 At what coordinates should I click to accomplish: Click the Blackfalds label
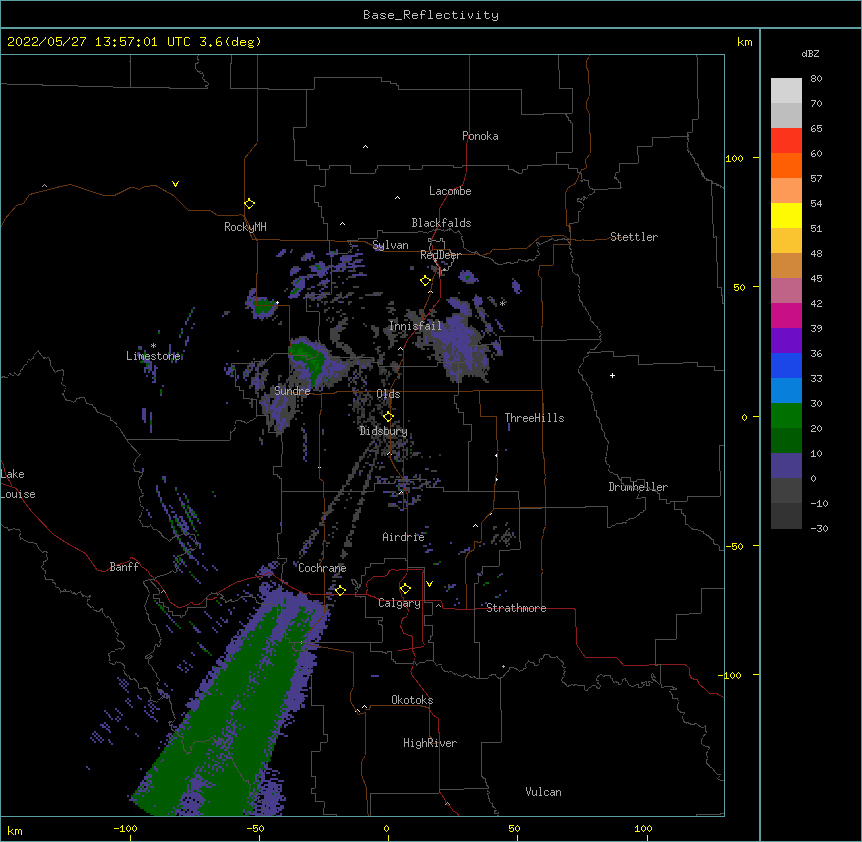[441, 223]
